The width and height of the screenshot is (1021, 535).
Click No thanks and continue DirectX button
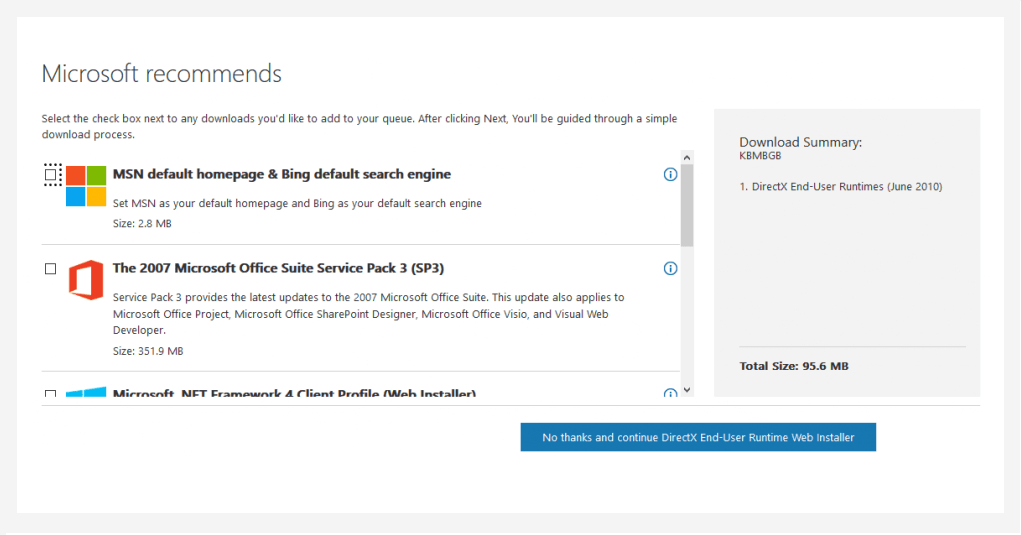point(698,437)
